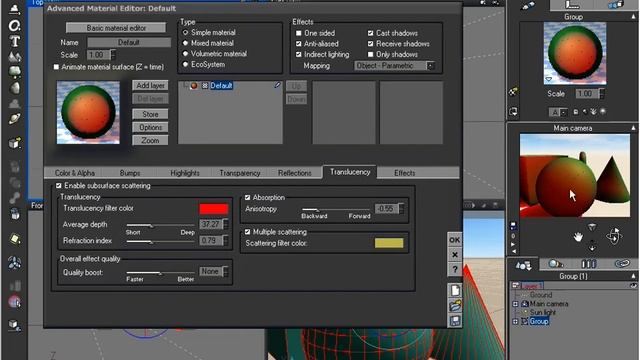Click the bottom cube group tool icon
Viewport: 640px width, 360px height.
15,325
